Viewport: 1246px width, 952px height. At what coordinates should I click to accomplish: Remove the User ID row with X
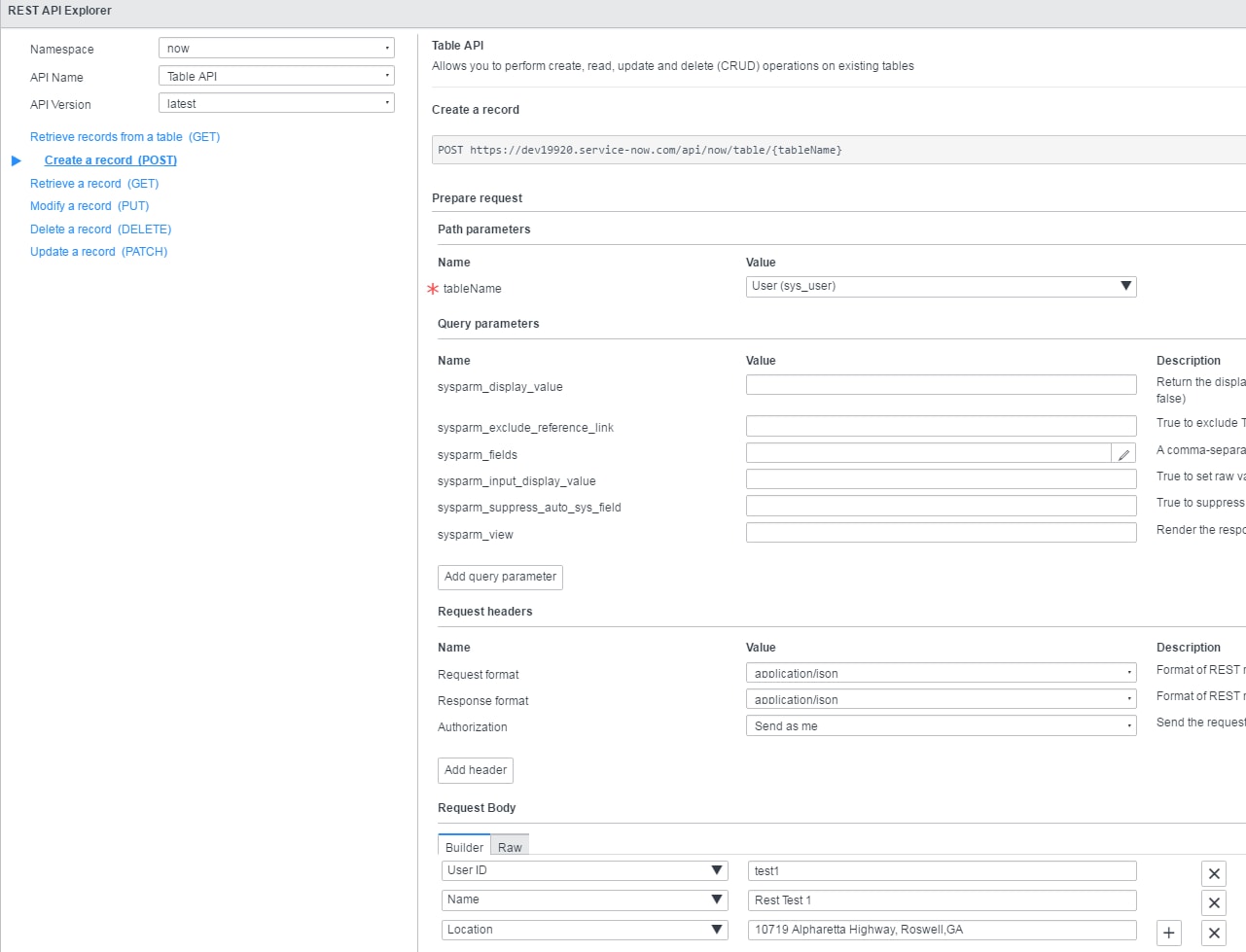1214,873
